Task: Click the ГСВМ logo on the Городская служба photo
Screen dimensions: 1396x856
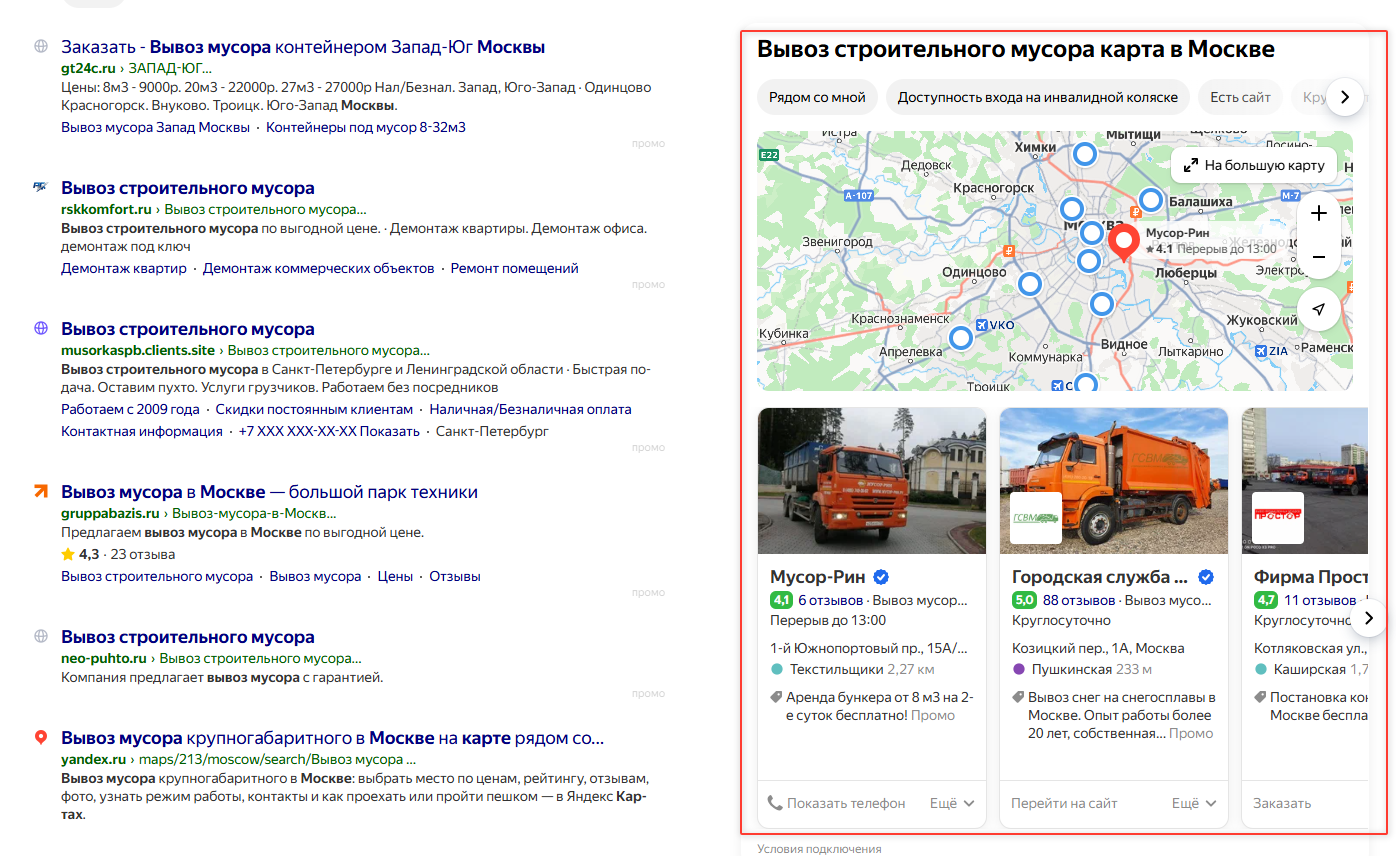Action: pos(1036,518)
